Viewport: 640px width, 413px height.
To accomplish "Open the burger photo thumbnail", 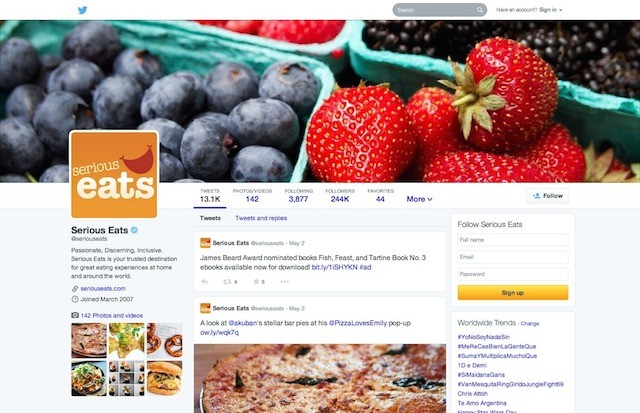I will 164,378.
